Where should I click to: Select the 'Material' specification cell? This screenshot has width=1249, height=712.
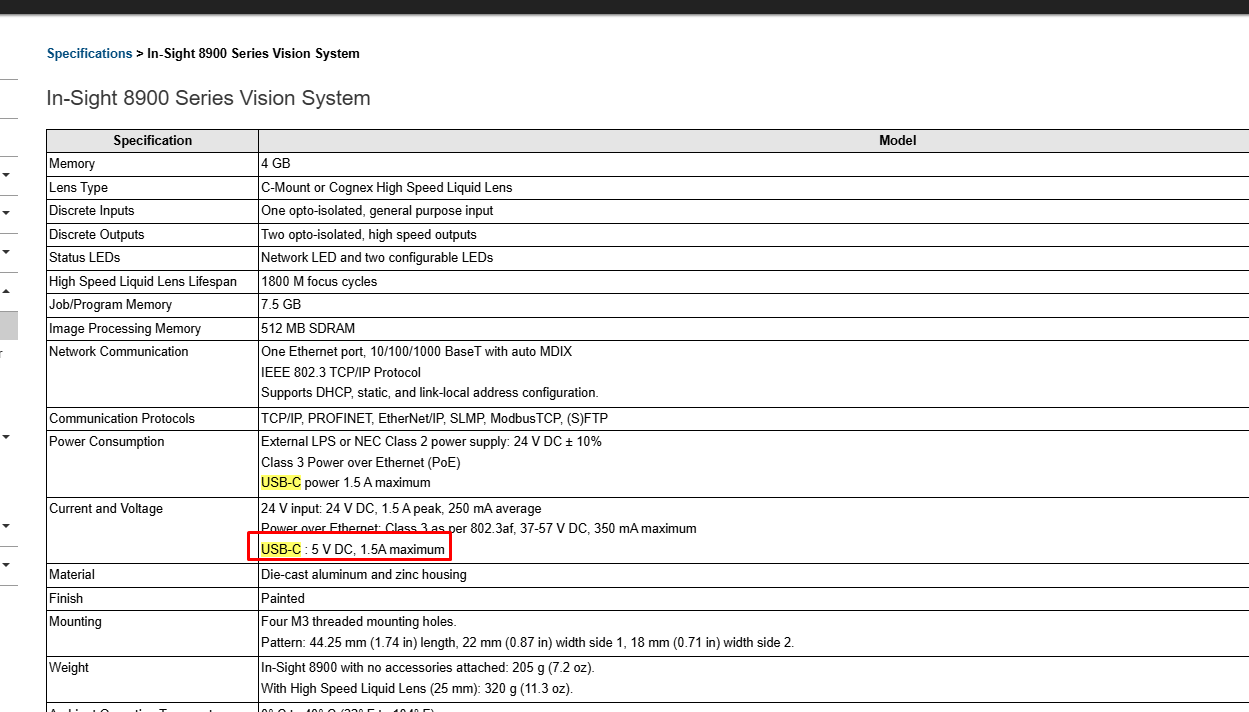click(152, 575)
